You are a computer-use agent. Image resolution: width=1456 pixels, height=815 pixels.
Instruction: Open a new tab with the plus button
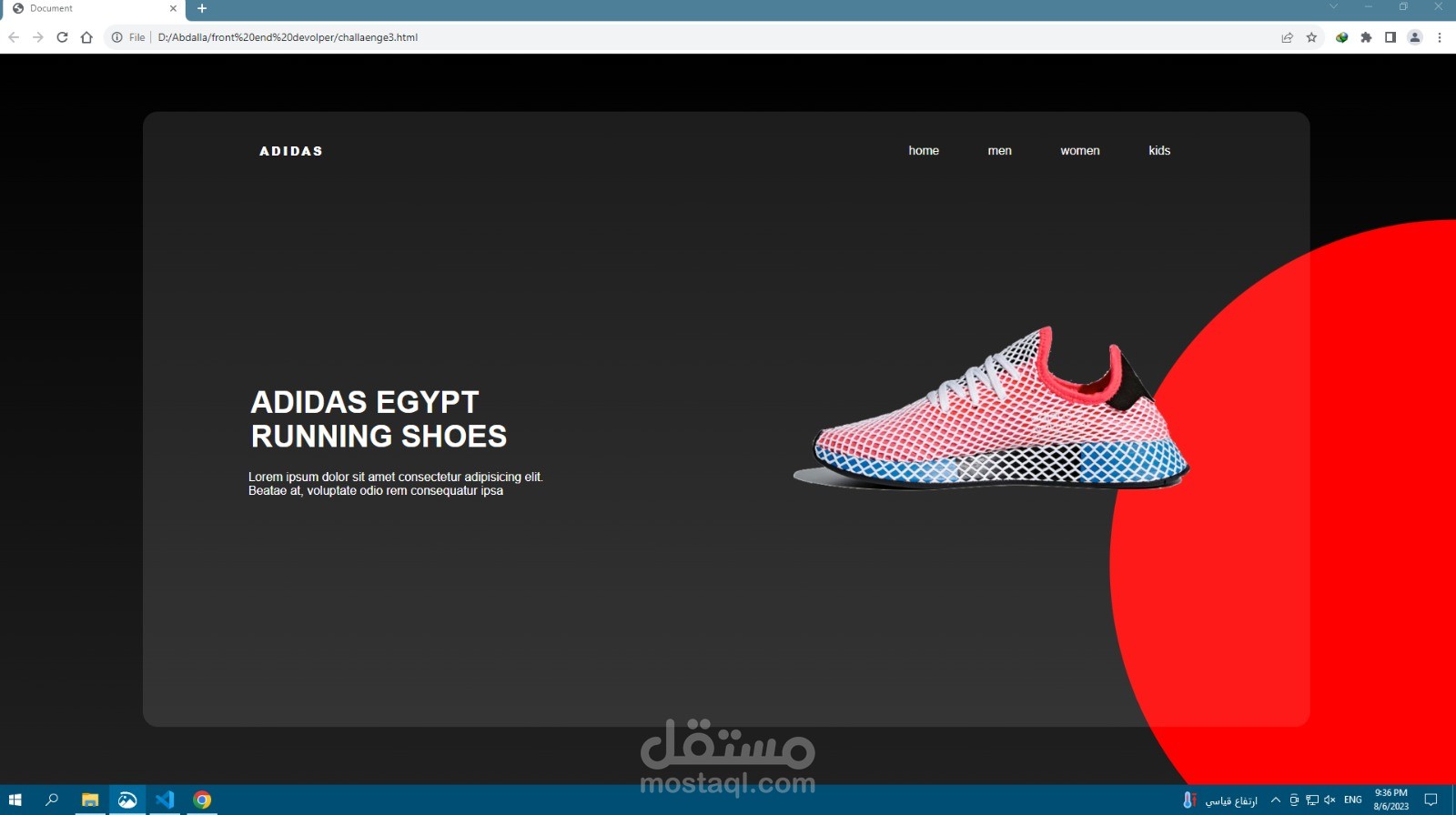202,8
